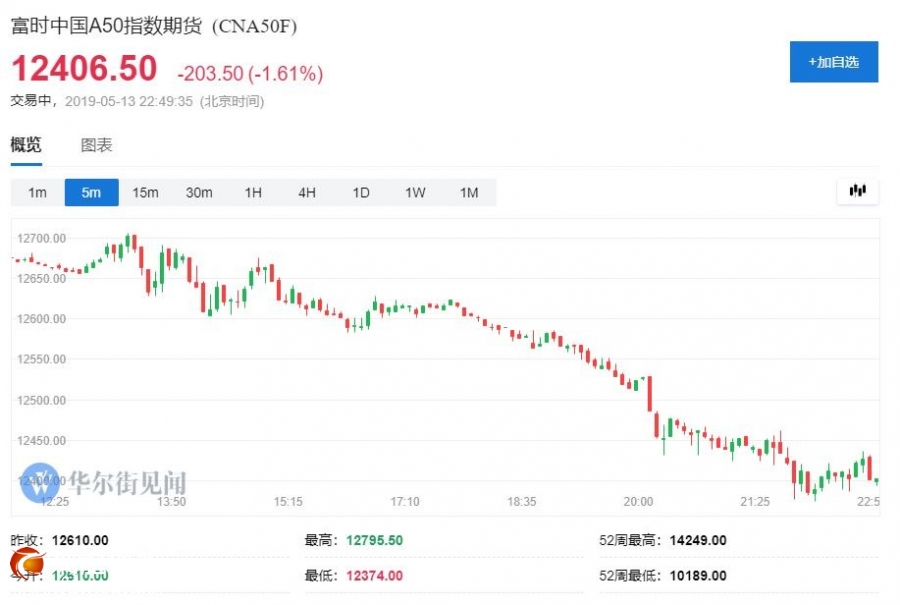Switch to the 图表 tab
Viewport: 900px width, 605px height.
click(96, 145)
